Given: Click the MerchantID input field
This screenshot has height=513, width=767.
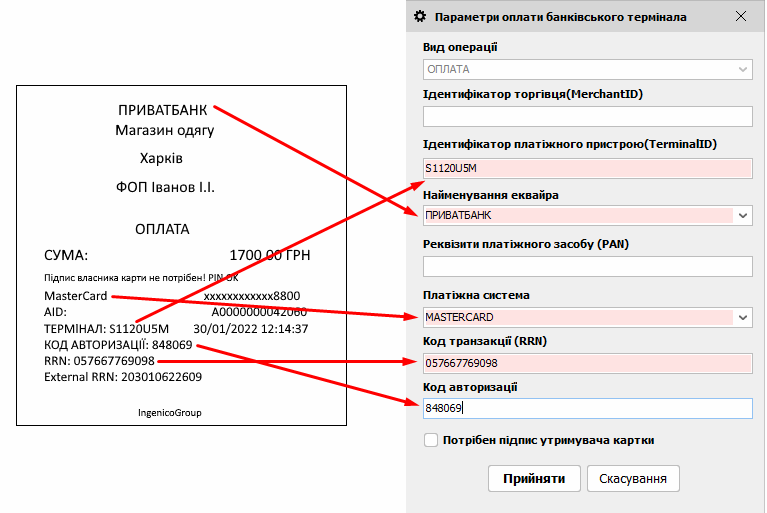Looking at the screenshot, I should pos(587,116).
